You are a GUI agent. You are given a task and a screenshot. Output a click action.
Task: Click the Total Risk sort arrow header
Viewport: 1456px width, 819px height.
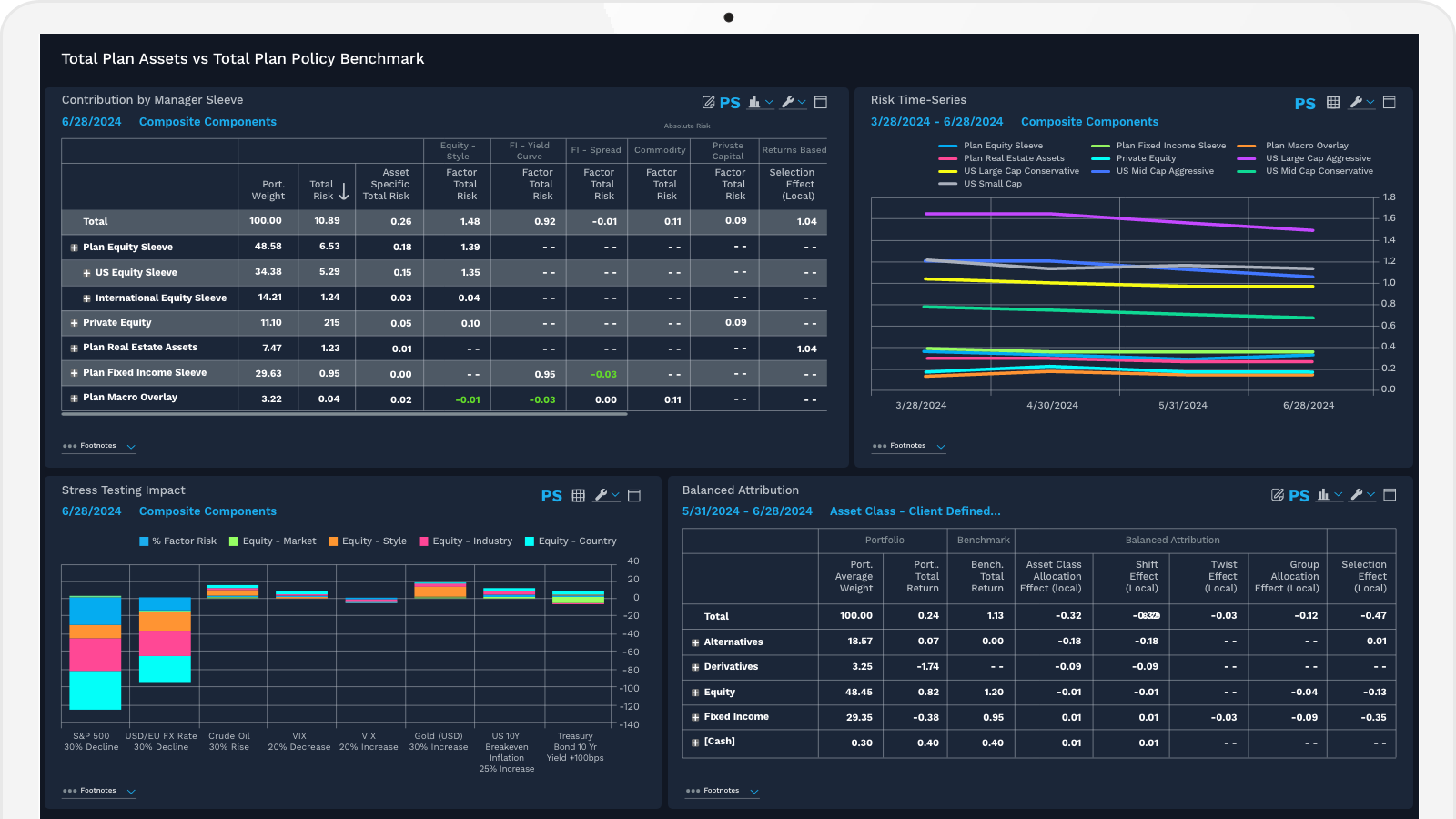(x=343, y=188)
